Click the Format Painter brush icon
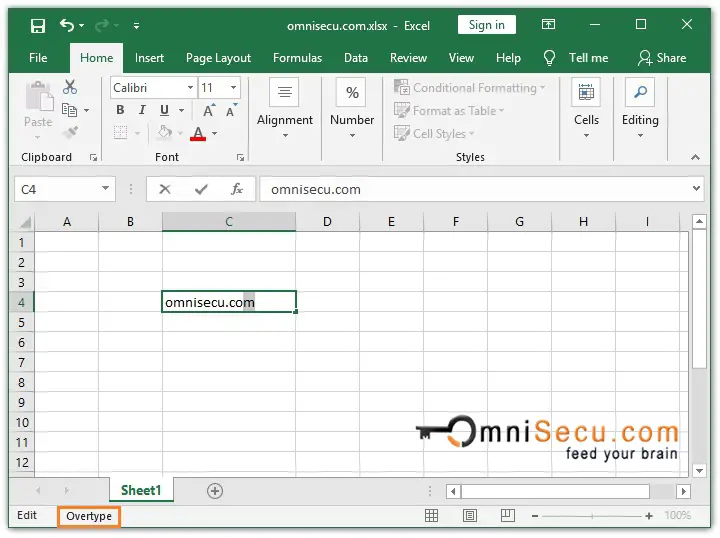The height and width of the screenshot is (538, 720). point(71,133)
